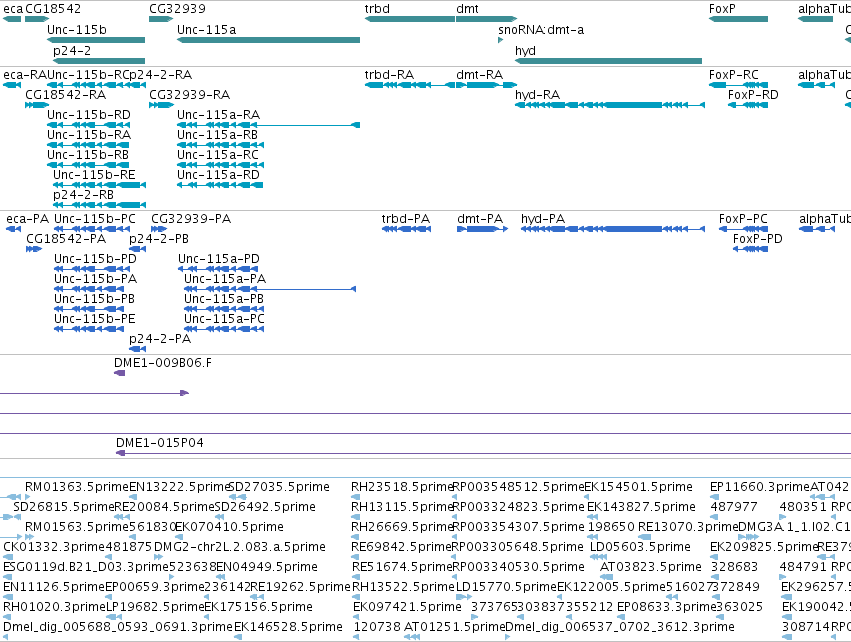Click the p24-2-PA protein glyph
This screenshot has height=642, width=851.
coord(138,349)
